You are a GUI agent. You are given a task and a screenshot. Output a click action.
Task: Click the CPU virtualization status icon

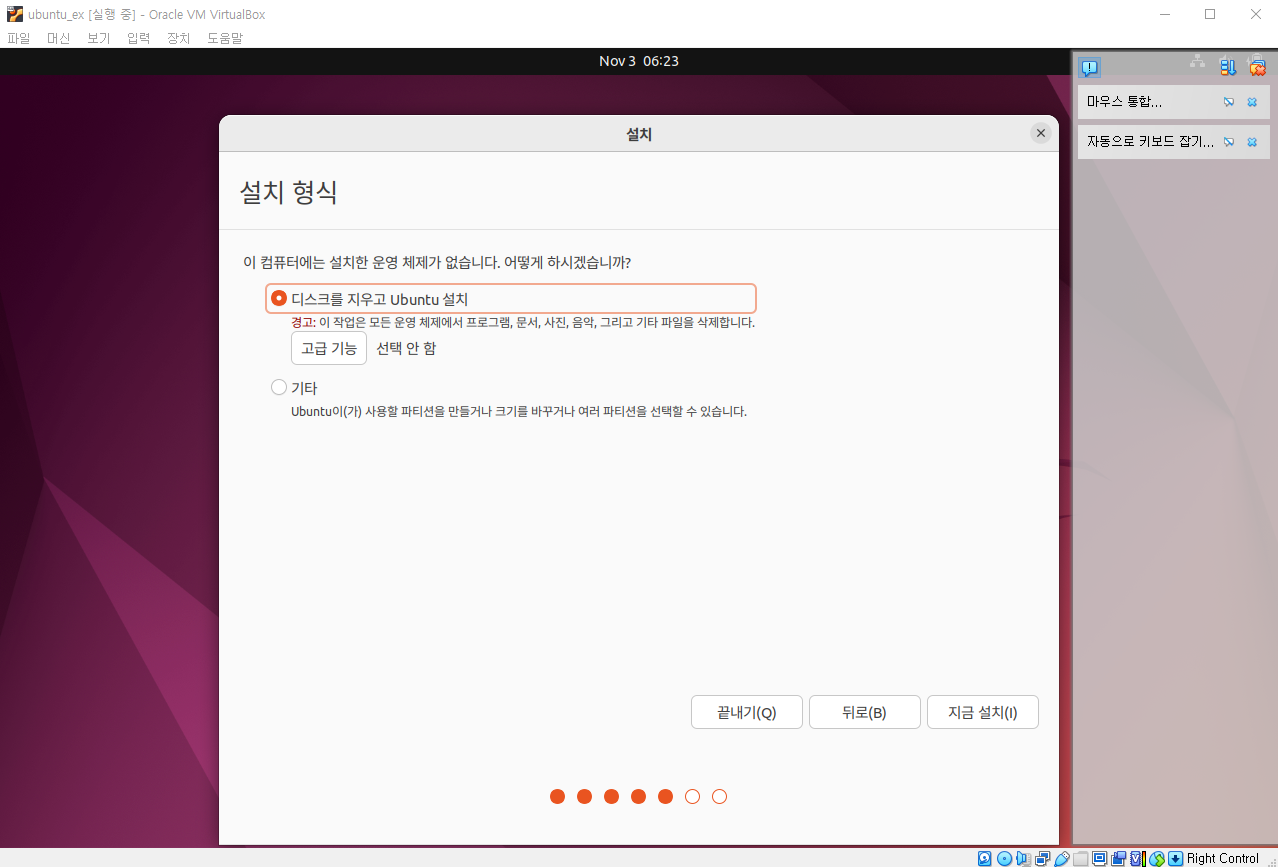[1138, 858]
